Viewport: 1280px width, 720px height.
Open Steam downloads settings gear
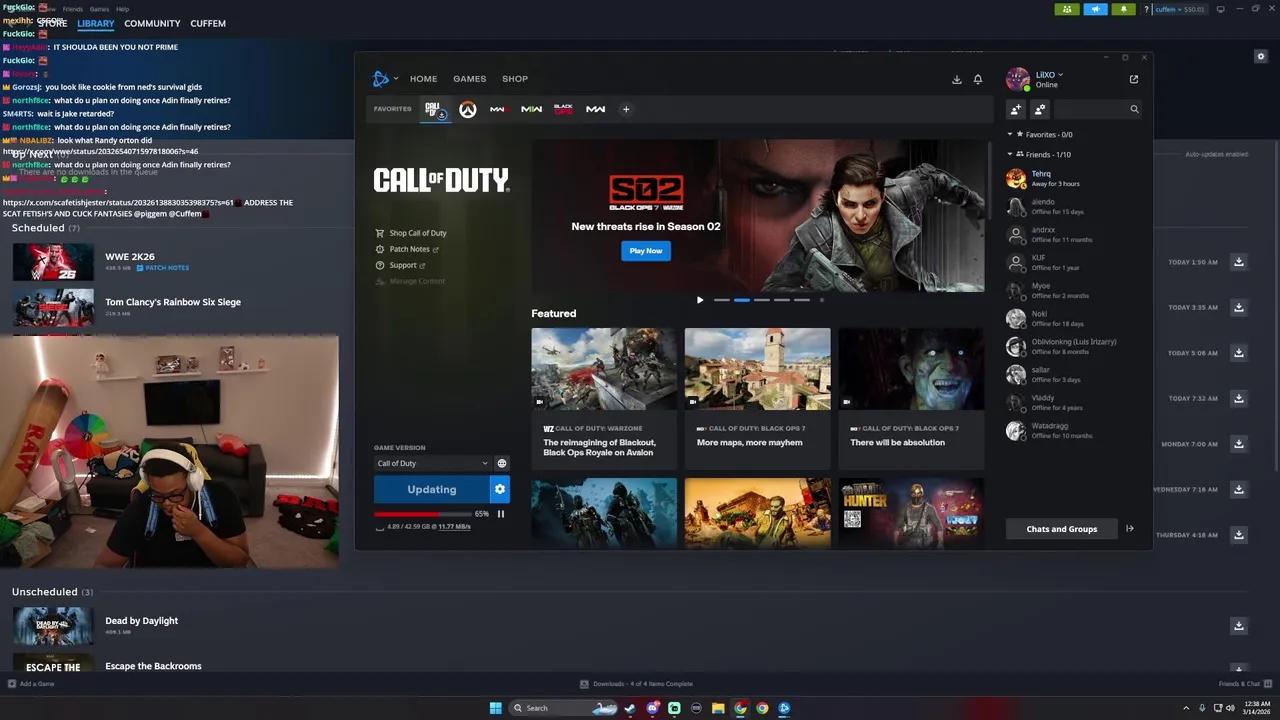pos(1261,57)
